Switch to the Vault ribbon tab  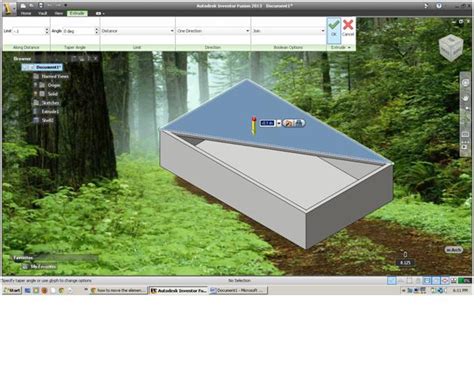(x=42, y=13)
